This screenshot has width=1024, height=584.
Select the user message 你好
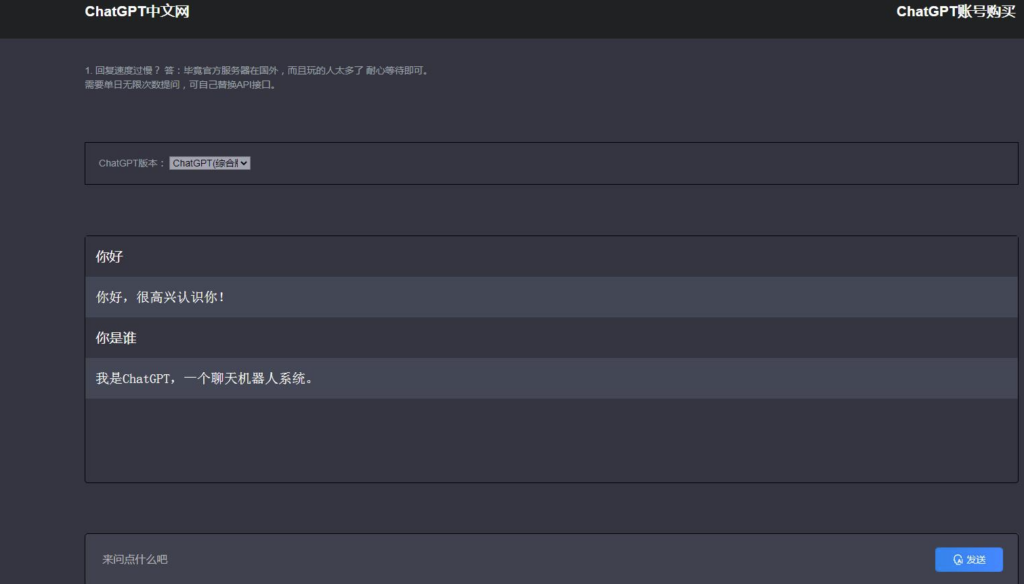pyautogui.click(x=109, y=257)
